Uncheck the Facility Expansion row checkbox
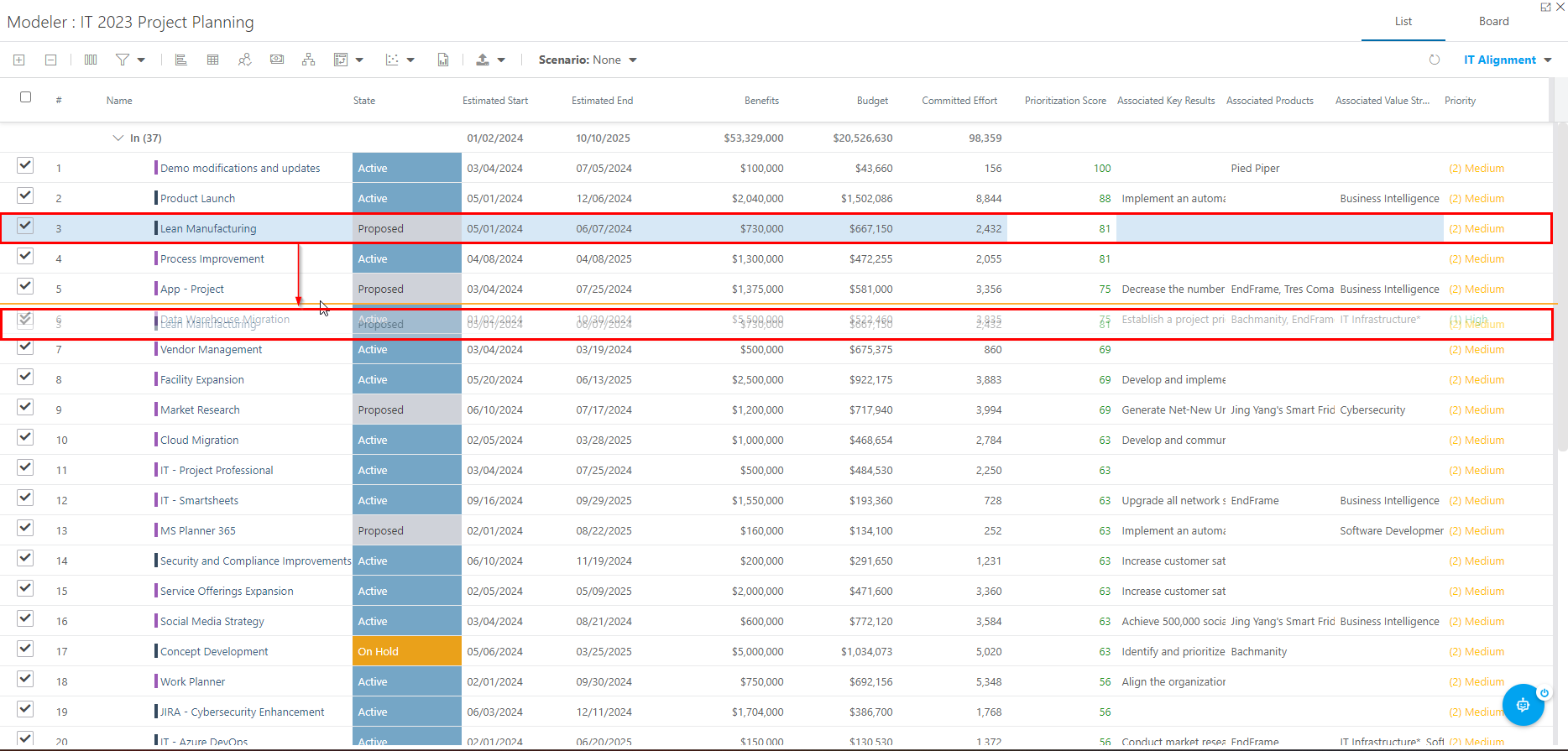 [25, 377]
